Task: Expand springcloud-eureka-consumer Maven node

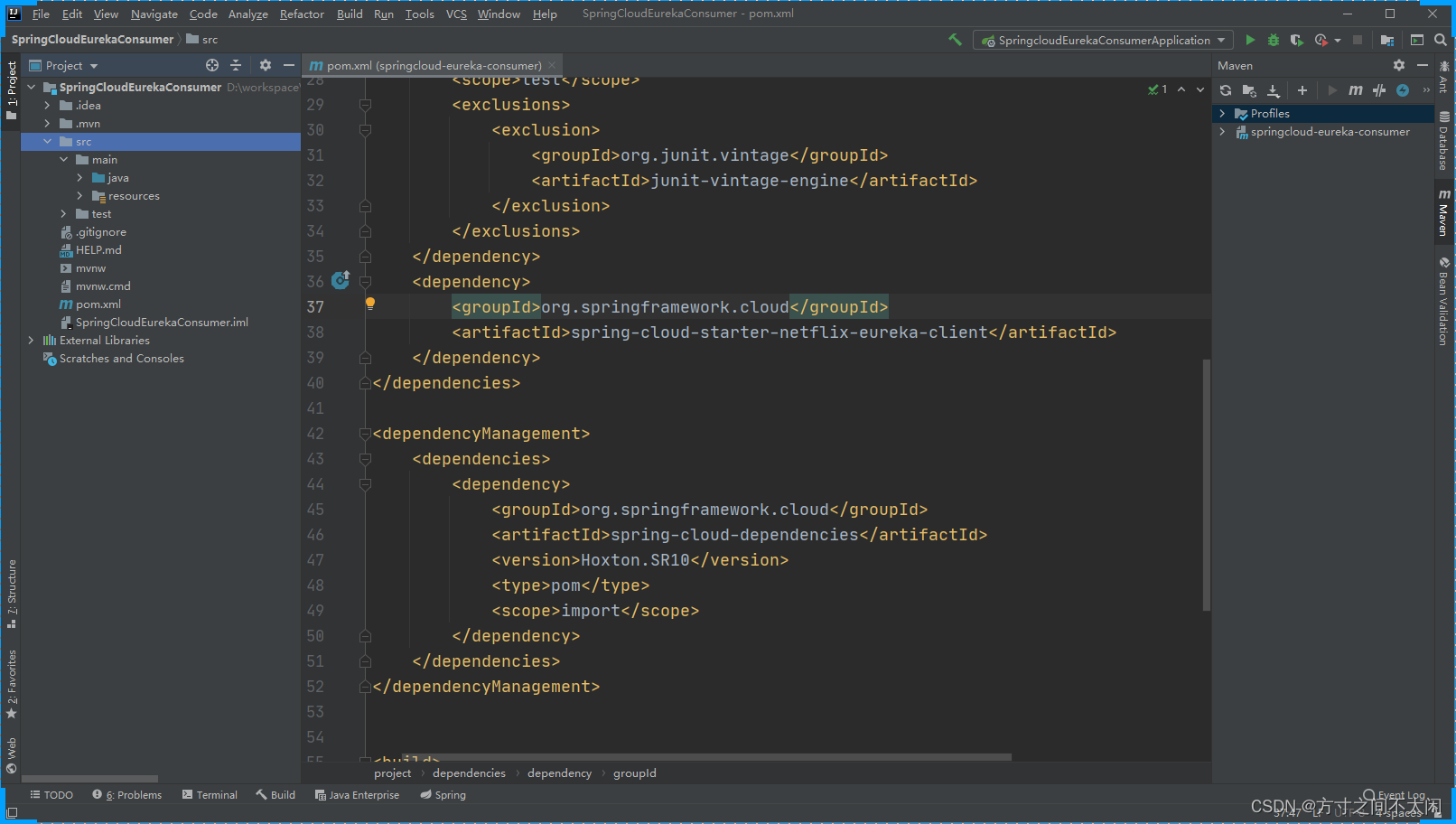Action: coord(1222,132)
